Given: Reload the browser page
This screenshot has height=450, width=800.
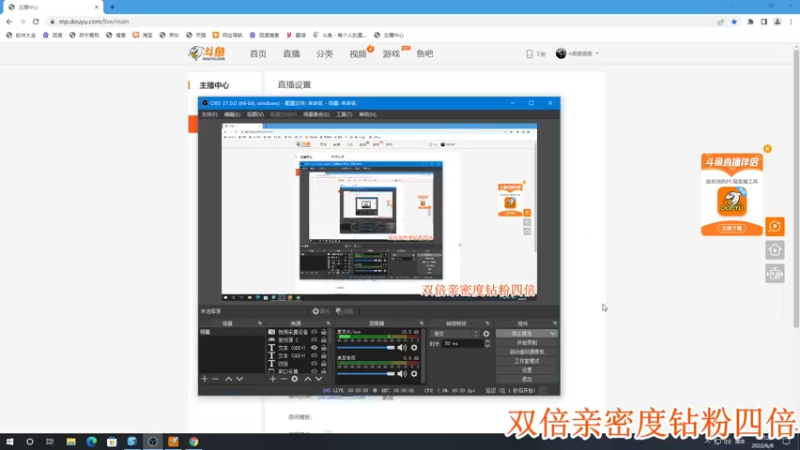Looking at the screenshot, I should pos(36,21).
